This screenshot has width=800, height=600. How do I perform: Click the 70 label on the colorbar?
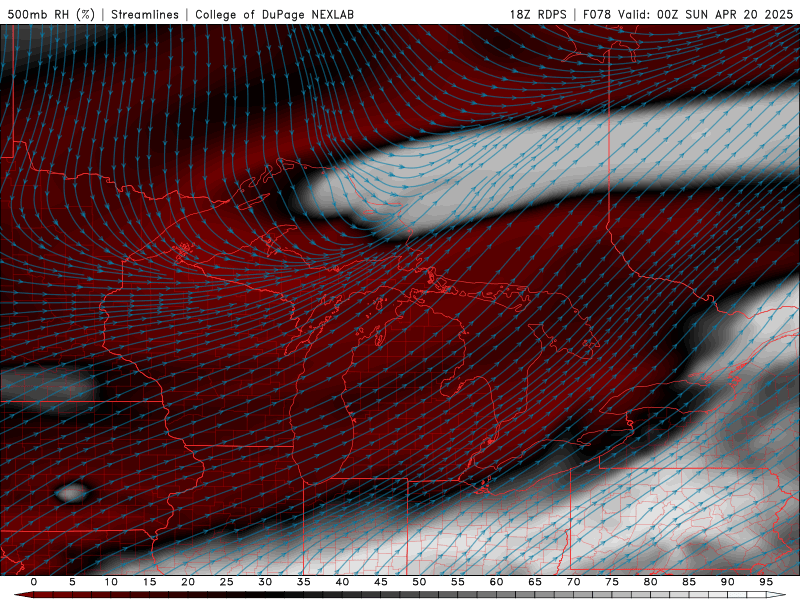(573, 582)
